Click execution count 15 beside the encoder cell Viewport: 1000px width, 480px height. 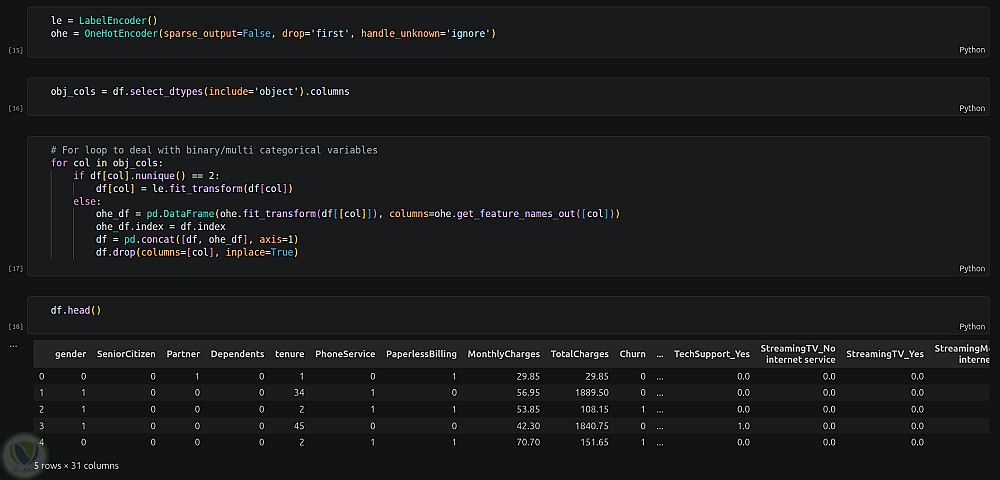(15, 49)
